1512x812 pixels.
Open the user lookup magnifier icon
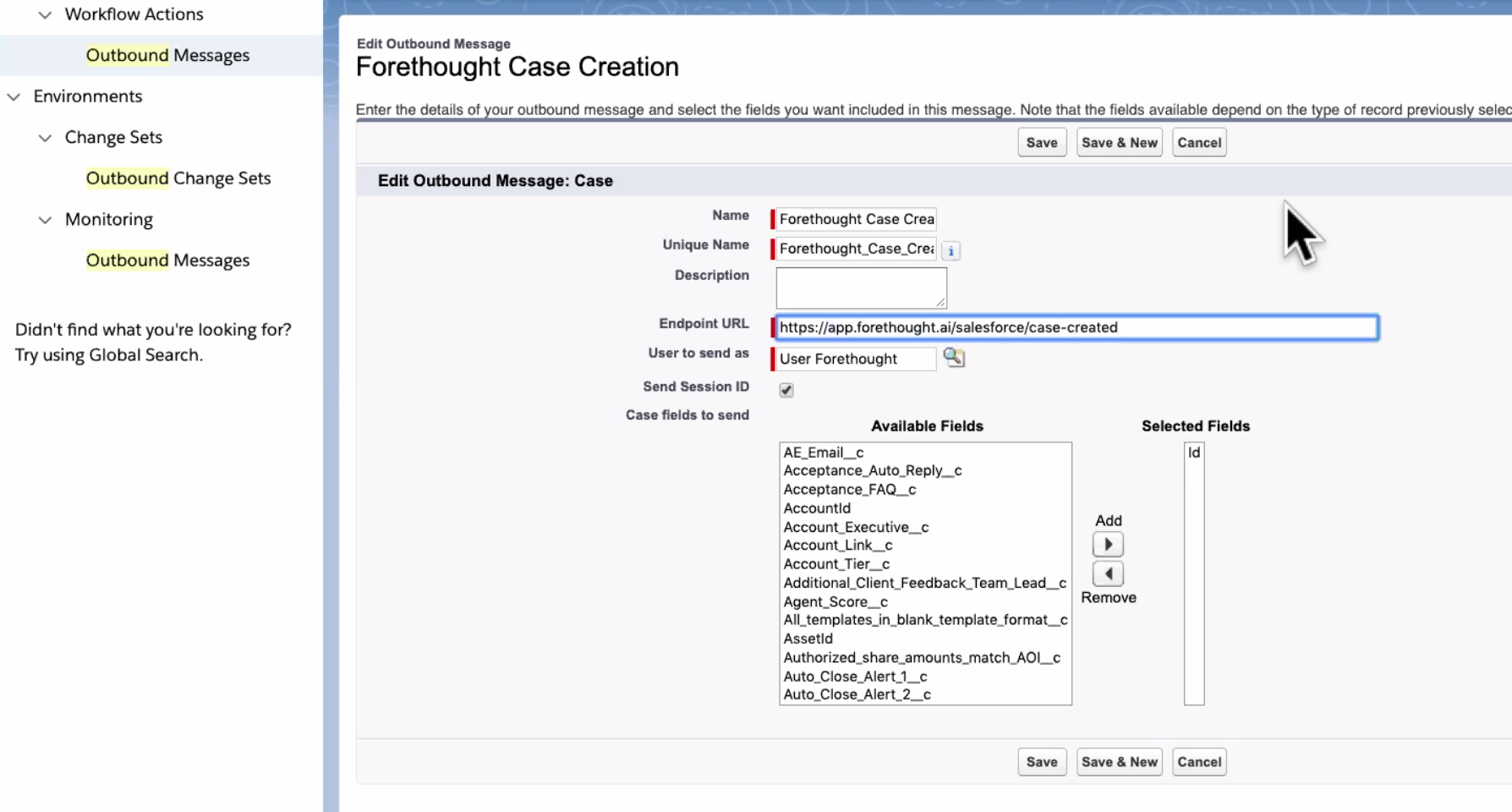pos(954,357)
